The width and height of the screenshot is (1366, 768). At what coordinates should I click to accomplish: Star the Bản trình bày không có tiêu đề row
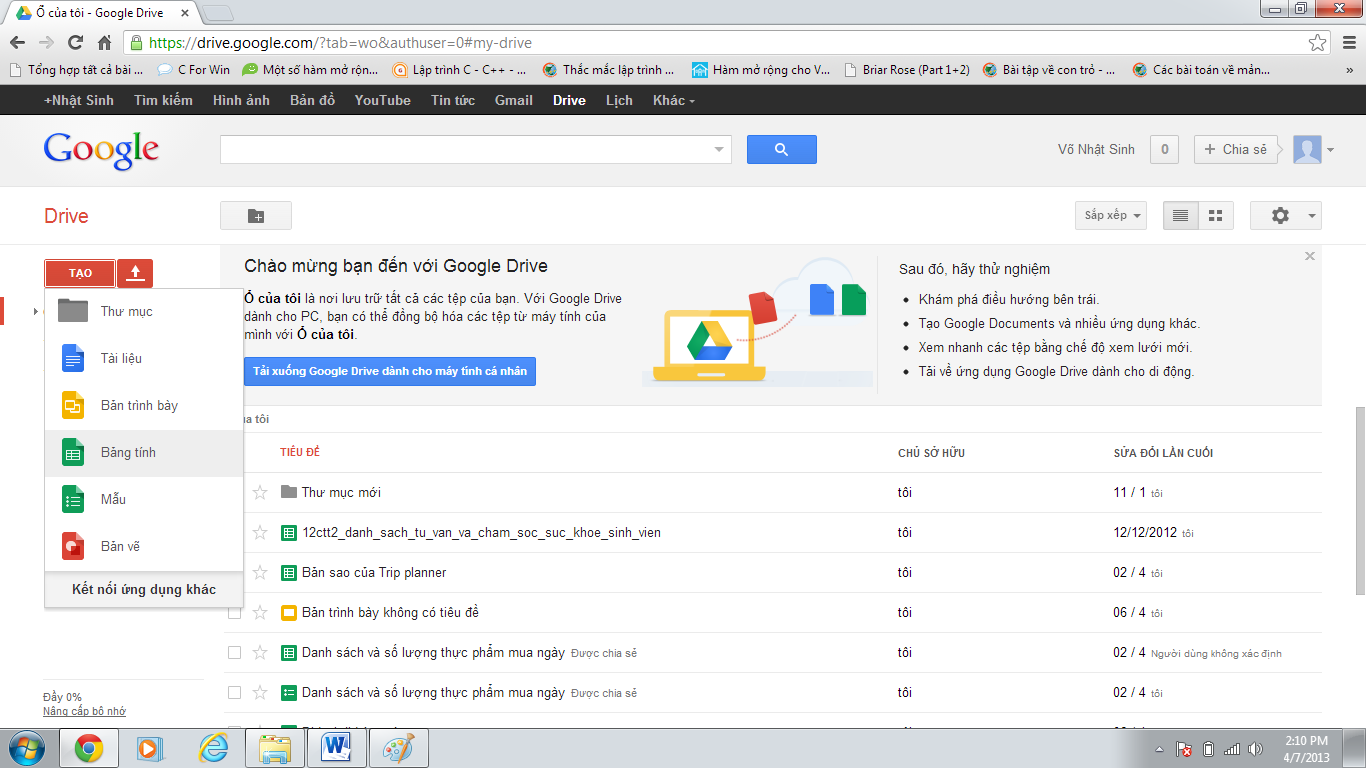coord(260,612)
